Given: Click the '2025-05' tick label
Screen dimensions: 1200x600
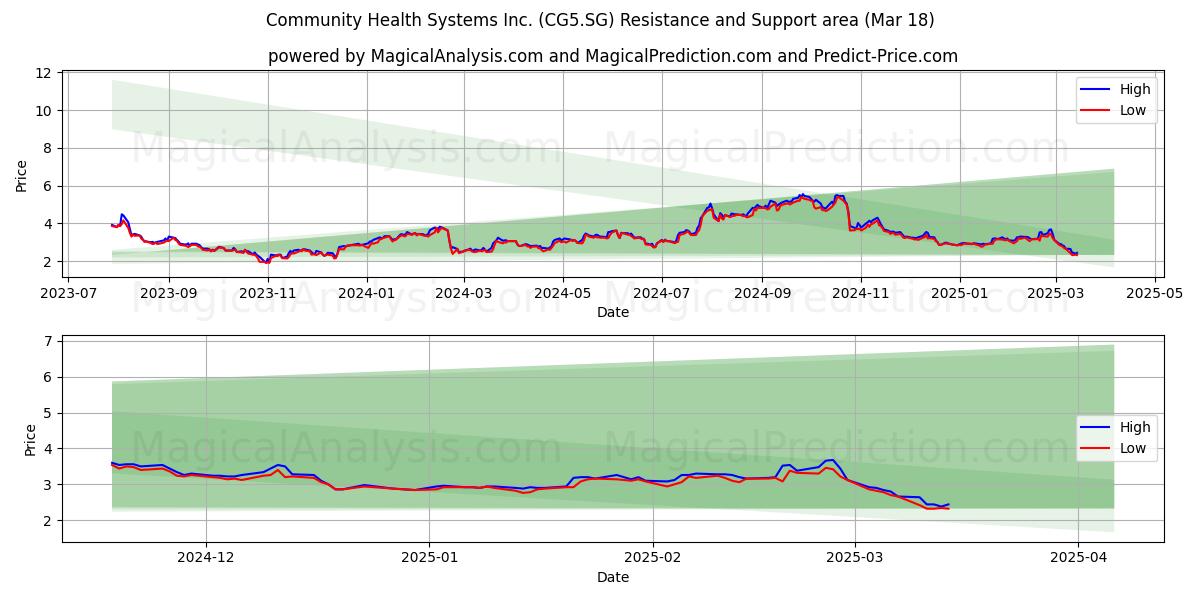Looking at the screenshot, I should coord(1154,294).
